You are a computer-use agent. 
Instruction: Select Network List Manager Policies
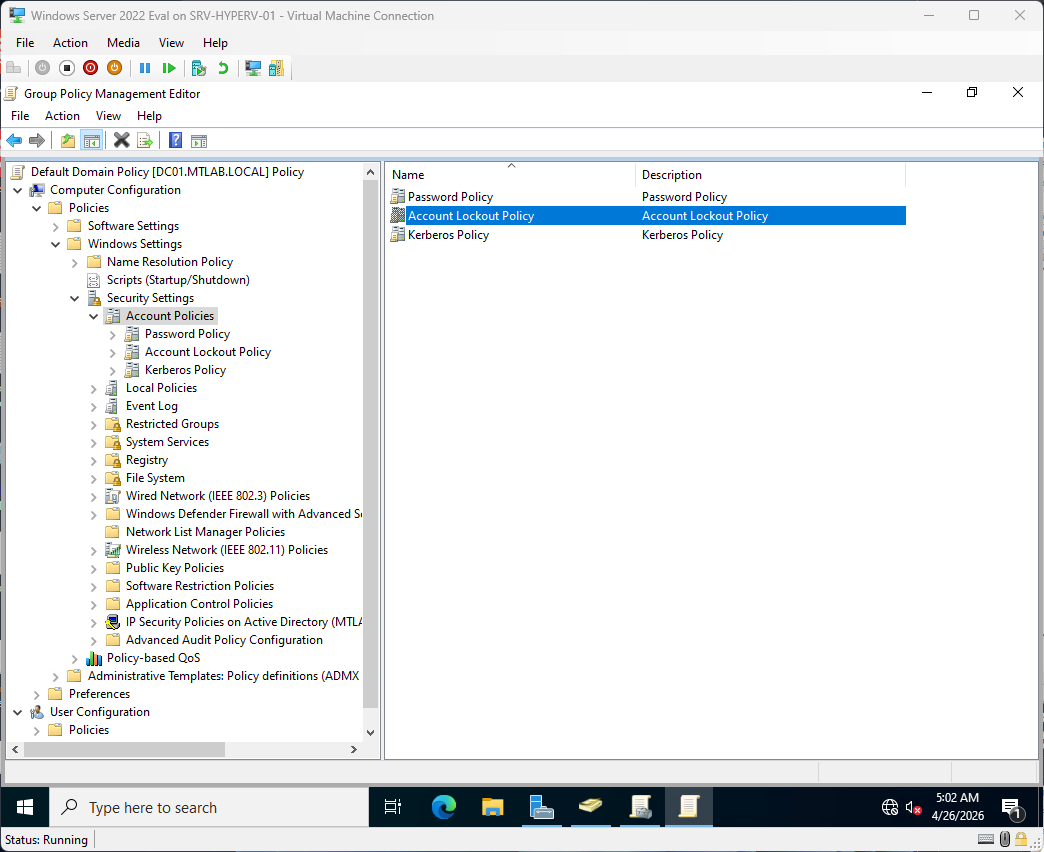tap(205, 532)
